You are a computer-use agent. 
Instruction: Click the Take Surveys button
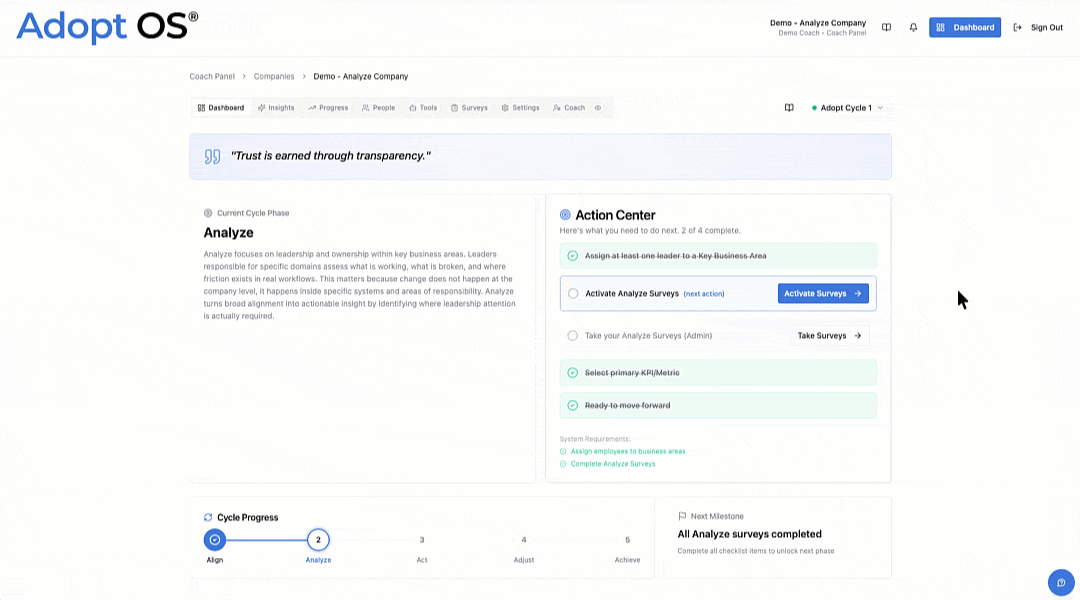[828, 335]
